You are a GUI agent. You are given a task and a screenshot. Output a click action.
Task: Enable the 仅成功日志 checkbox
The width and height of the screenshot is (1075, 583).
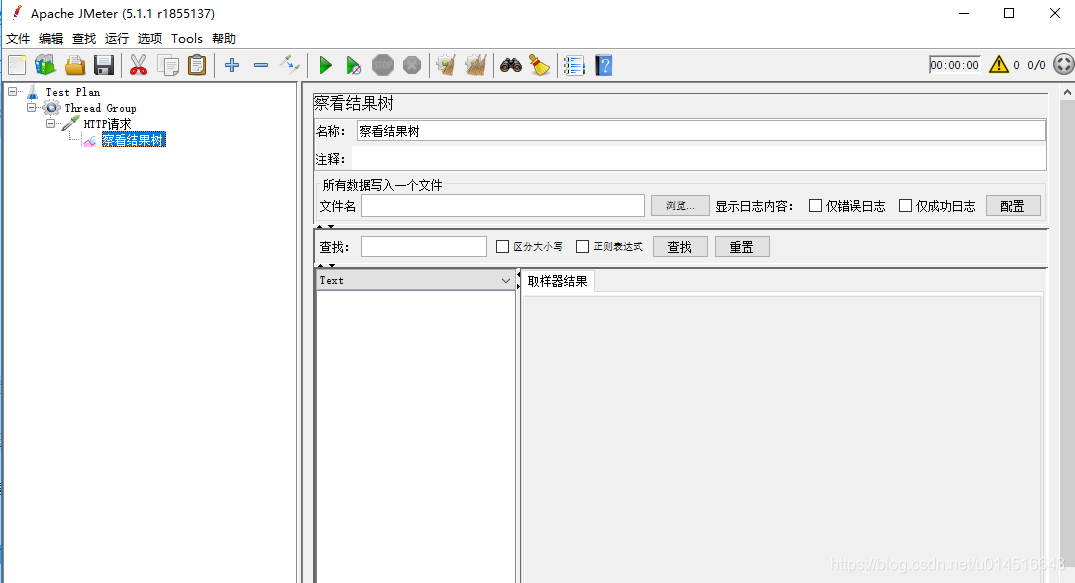(x=905, y=206)
